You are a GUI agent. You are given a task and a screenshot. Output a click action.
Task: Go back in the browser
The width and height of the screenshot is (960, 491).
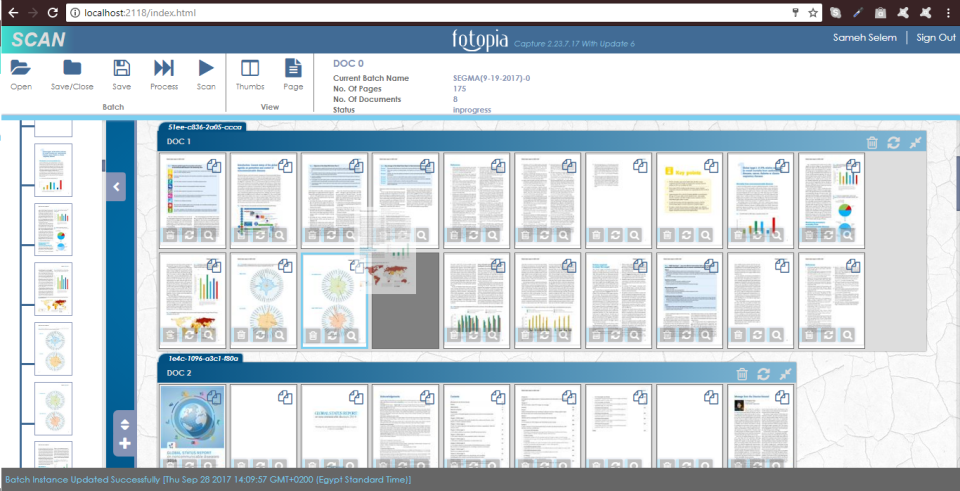[x=13, y=12]
